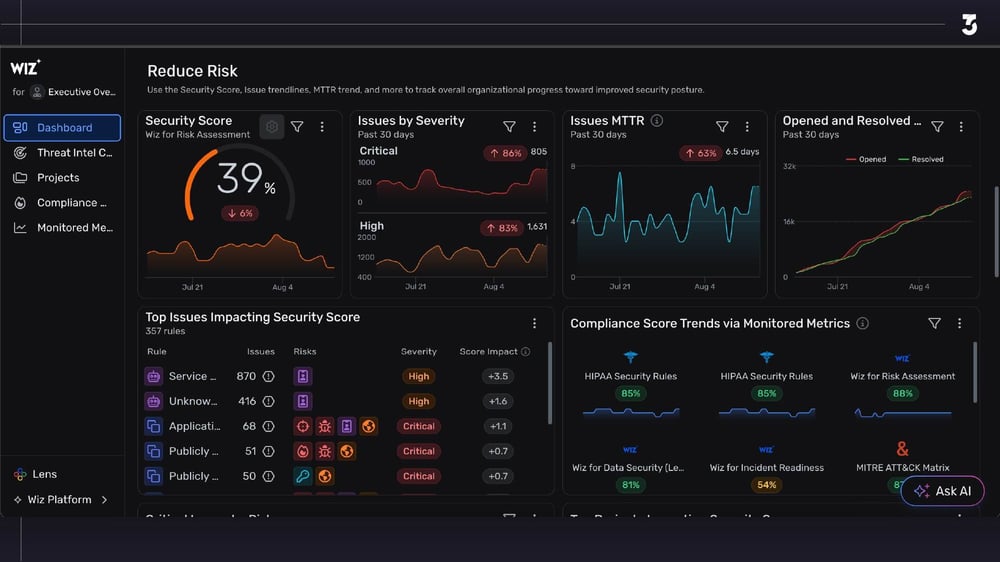
Task: Open the Unknown rule row icon
Action: point(154,401)
